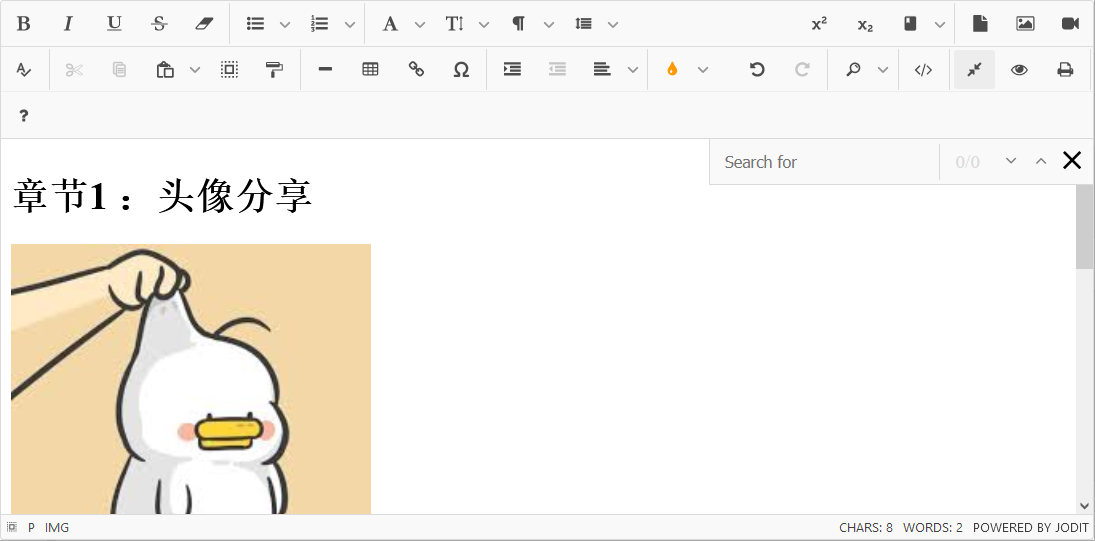Toggle the spellcheck icon
1095x541 pixels.
[x=24, y=70]
